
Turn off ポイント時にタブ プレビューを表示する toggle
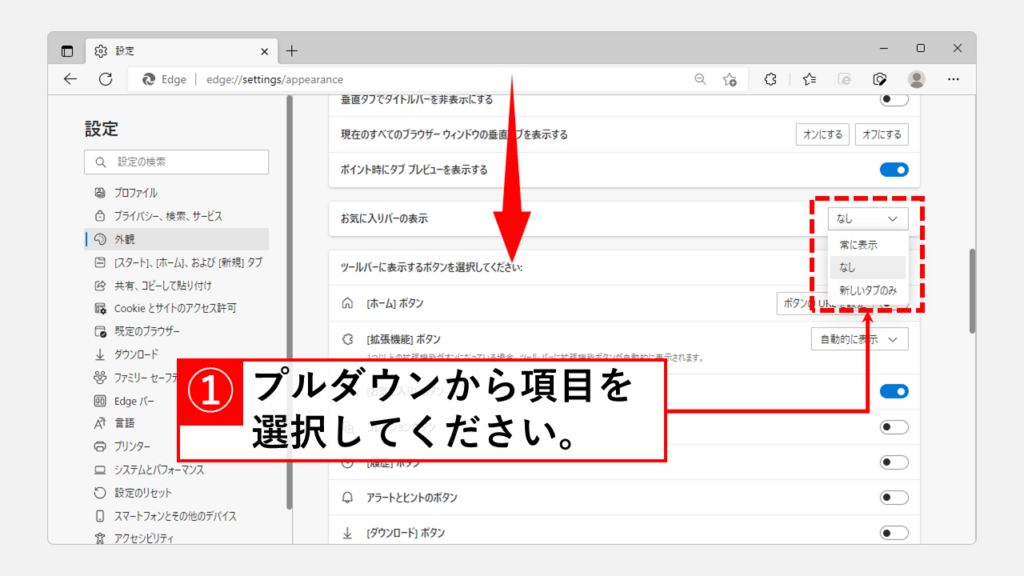[x=893, y=170]
